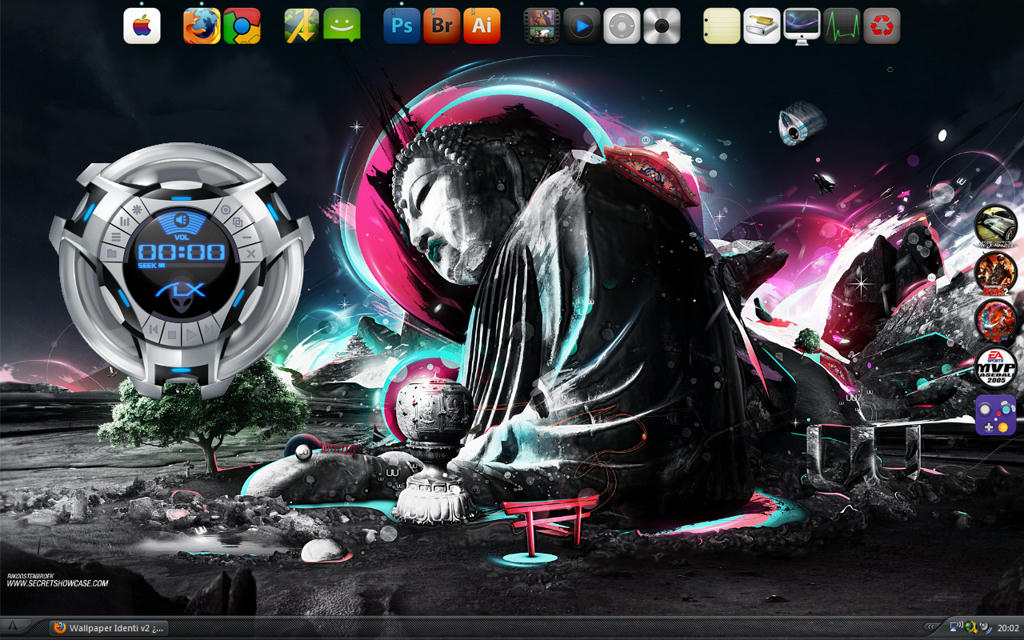The image size is (1024, 640).
Task: Toggle the speaker mute icon on player
Action: pos(182,219)
